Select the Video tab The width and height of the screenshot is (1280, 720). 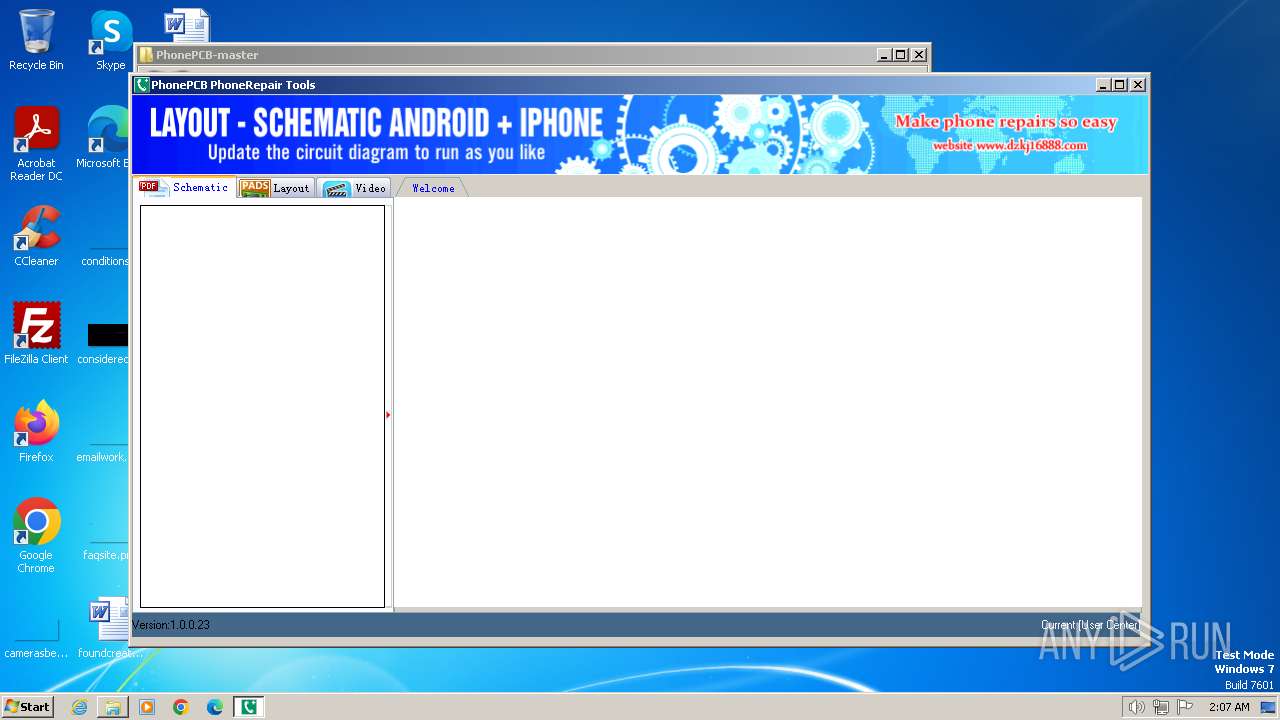[355, 188]
